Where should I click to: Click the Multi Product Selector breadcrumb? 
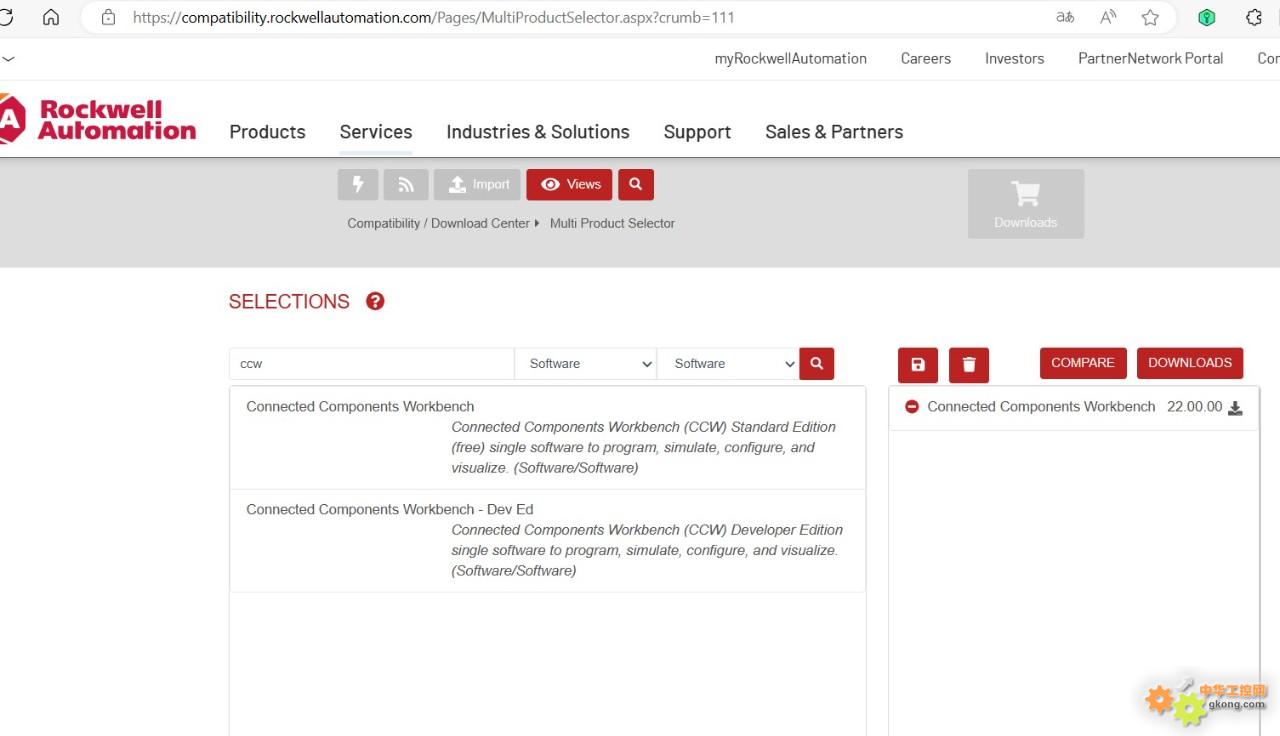612,223
